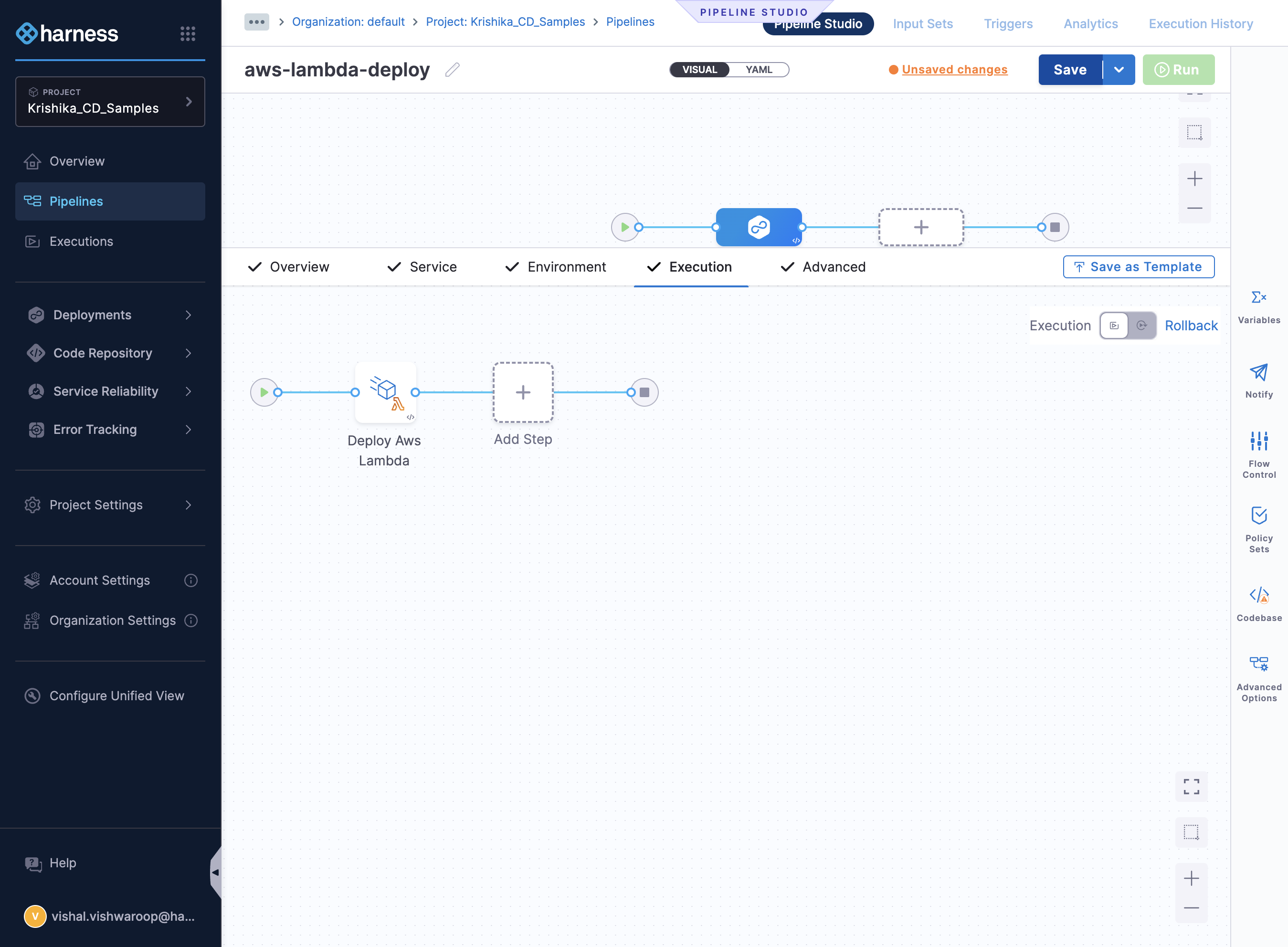The width and height of the screenshot is (1288, 947).
Task: Open the Harness module grid menu
Action: [x=188, y=33]
